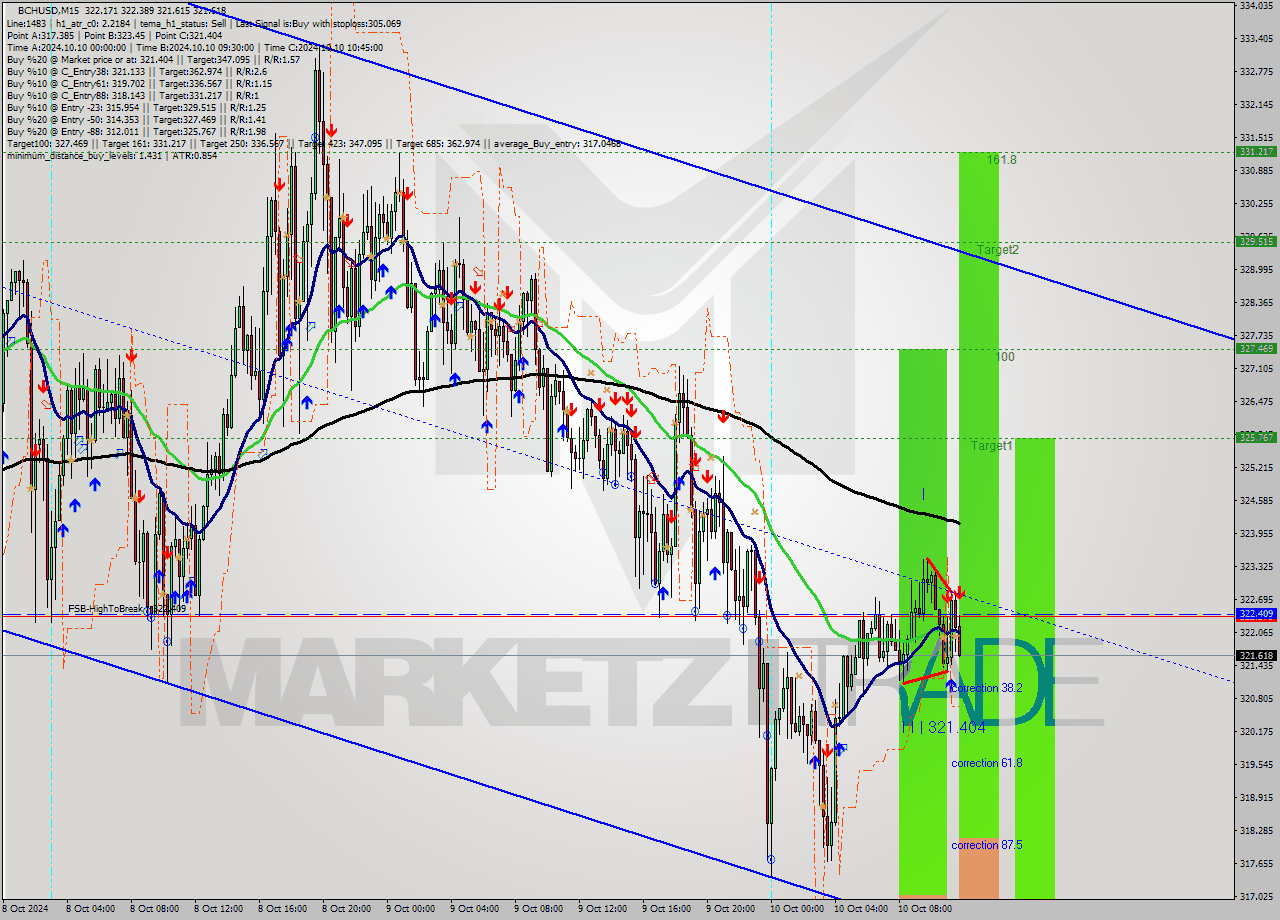Image resolution: width=1280 pixels, height=920 pixels.
Task: Click the '10 Oct 08:00' time axis label
Action: (924, 909)
